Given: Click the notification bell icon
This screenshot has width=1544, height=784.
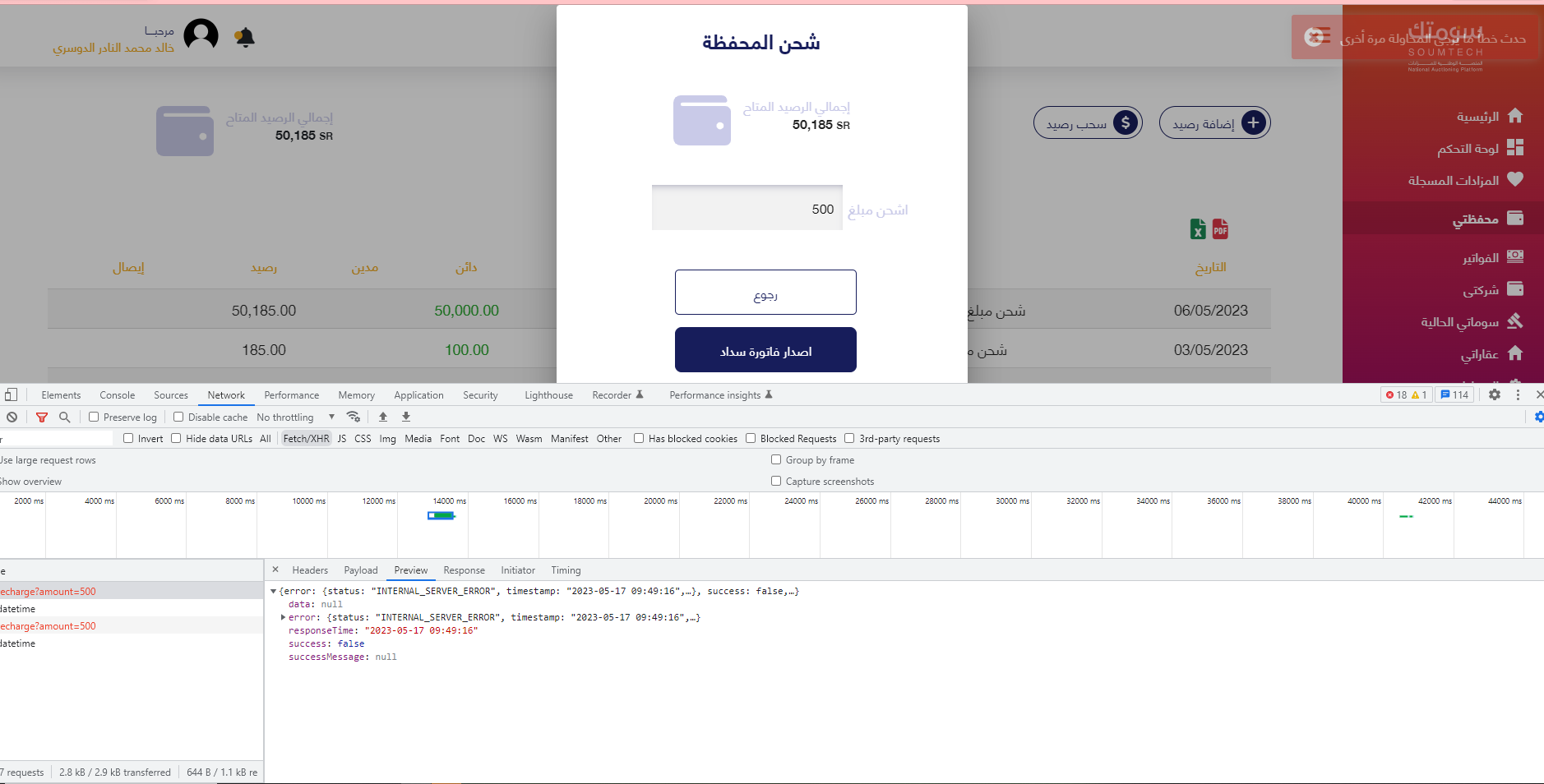Looking at the screenshot, I should pyautogui.click(x=245, y=37).
